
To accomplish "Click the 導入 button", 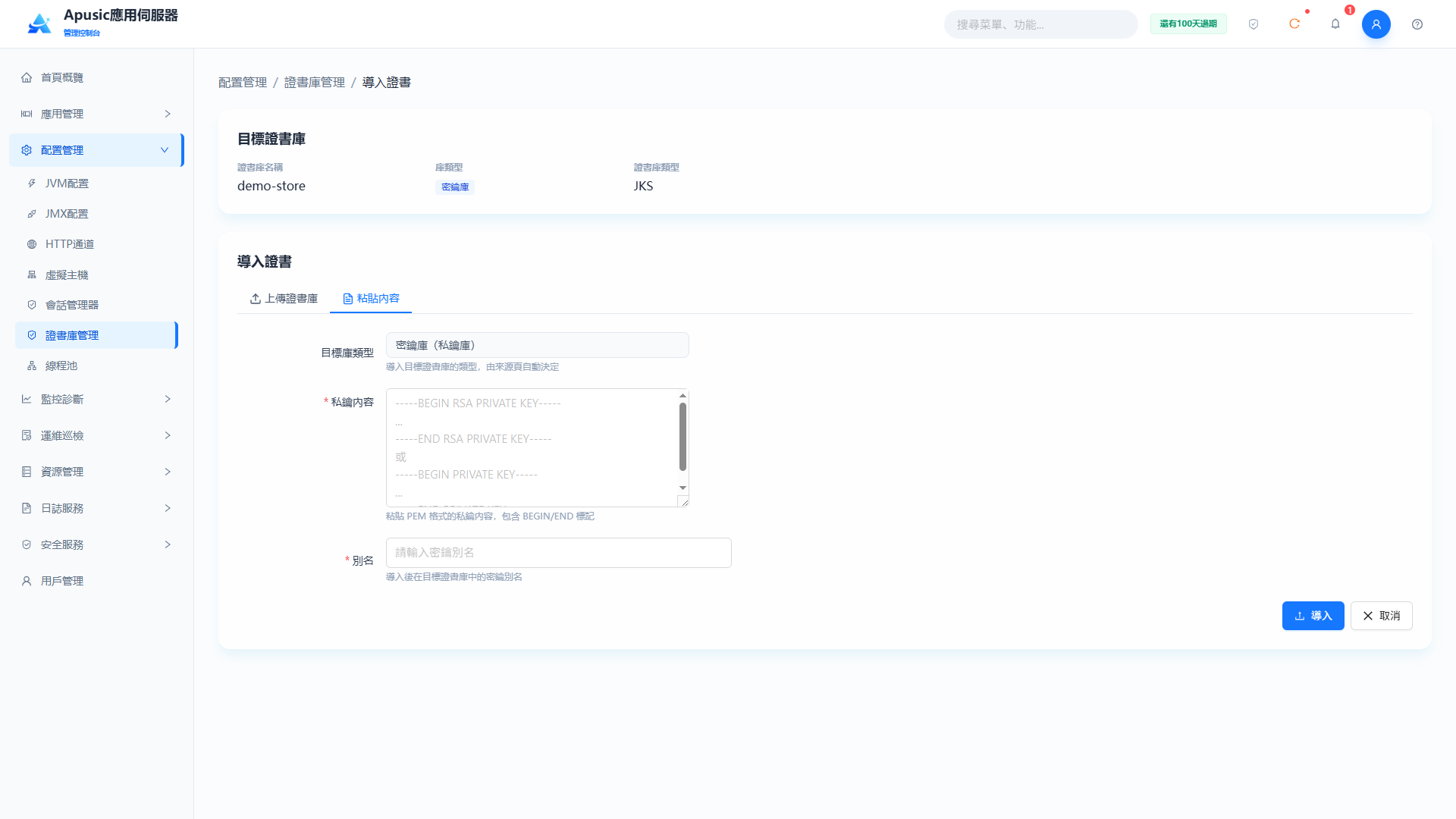I will pyautogui.click(x=1313, y=616).
